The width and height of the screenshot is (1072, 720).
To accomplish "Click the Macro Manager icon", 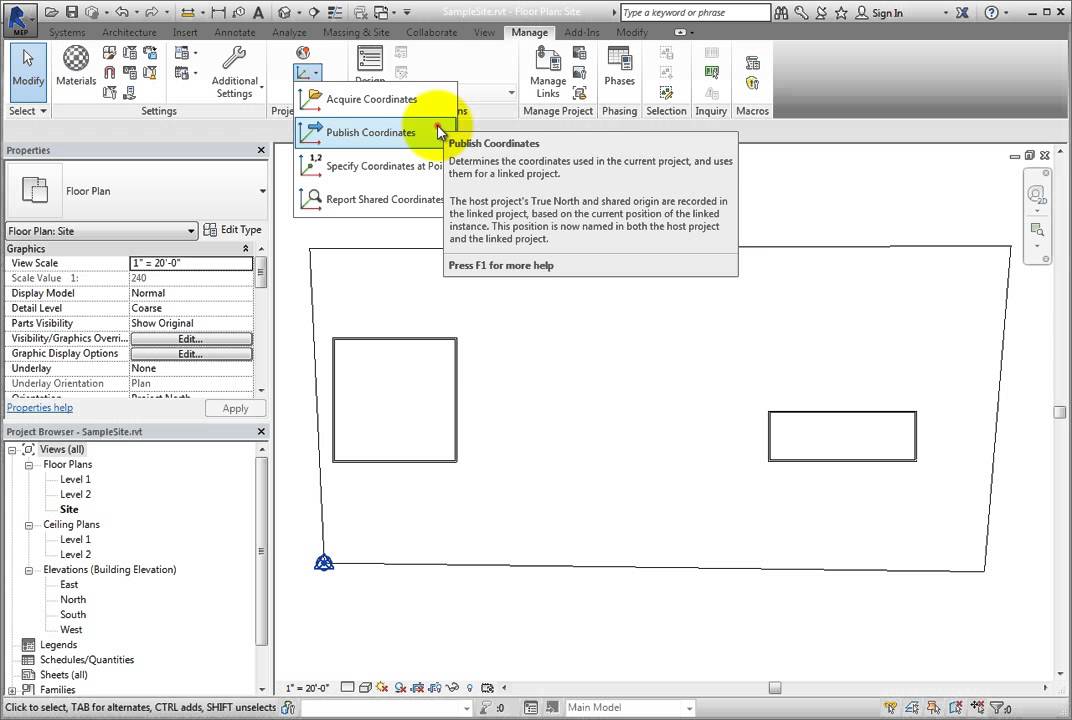I will 753,63.
